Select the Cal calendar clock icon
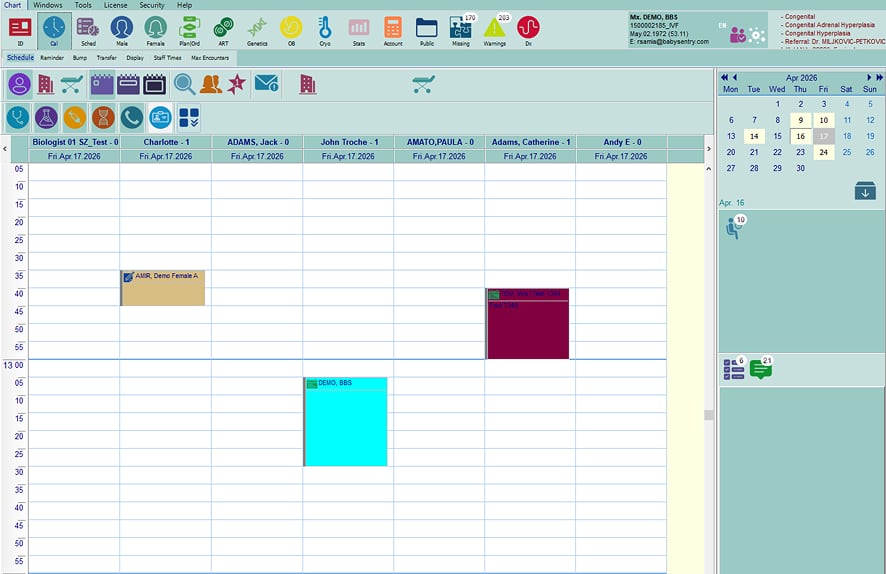 pyautogui.click(x=54, y=31)
